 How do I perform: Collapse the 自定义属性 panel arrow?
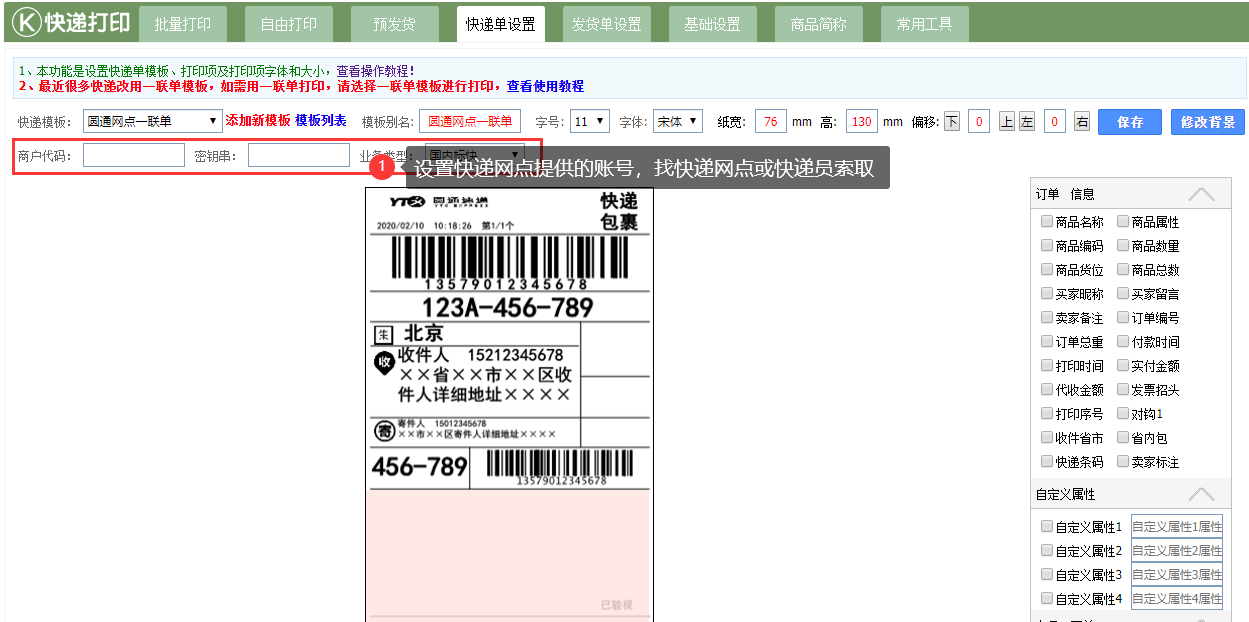[x=1201, y=494]
